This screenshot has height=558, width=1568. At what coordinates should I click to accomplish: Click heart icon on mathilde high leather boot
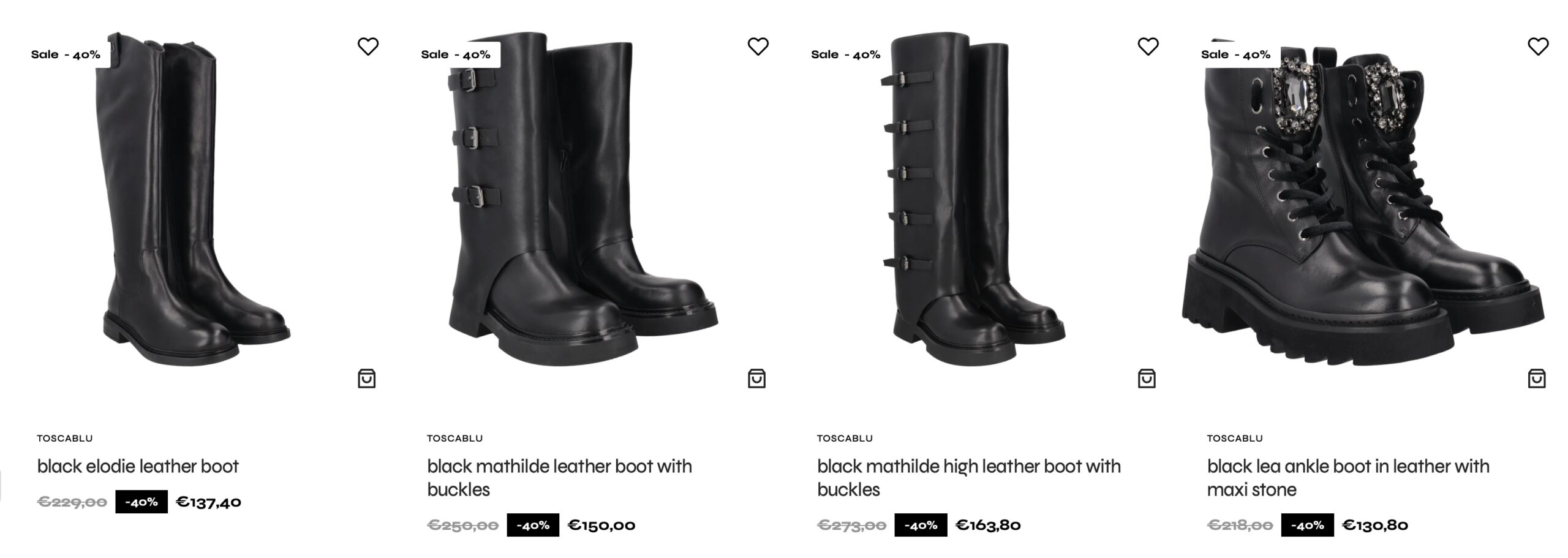(1148, 47)
